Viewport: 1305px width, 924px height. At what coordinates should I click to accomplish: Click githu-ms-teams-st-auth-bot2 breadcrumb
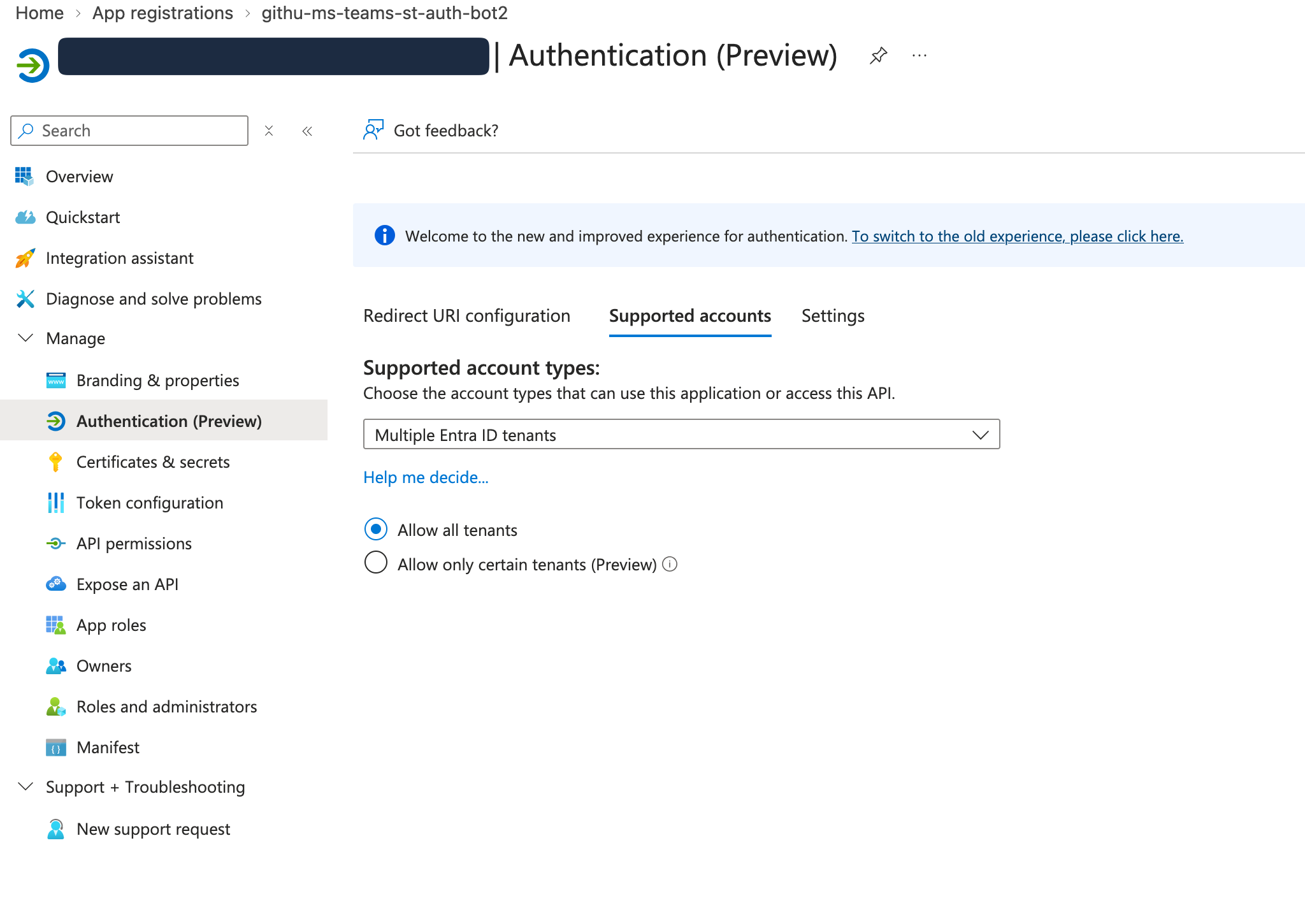pos(384,13)
